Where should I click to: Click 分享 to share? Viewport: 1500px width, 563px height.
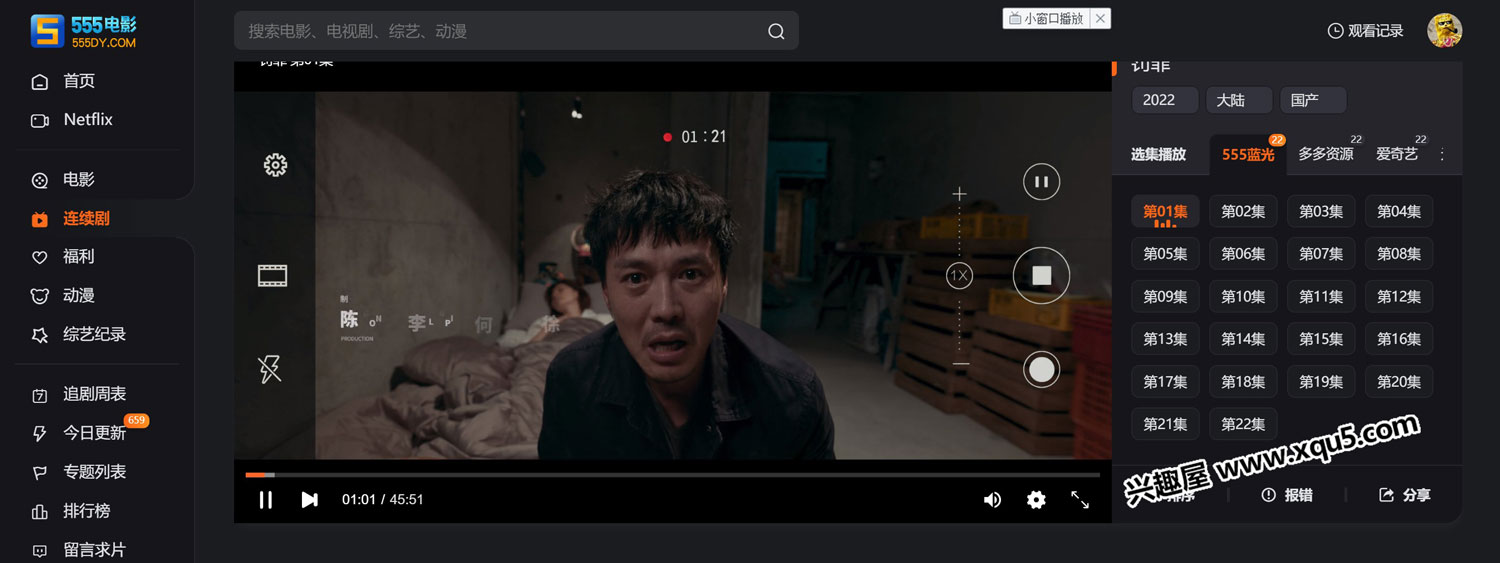(1405, 495)
